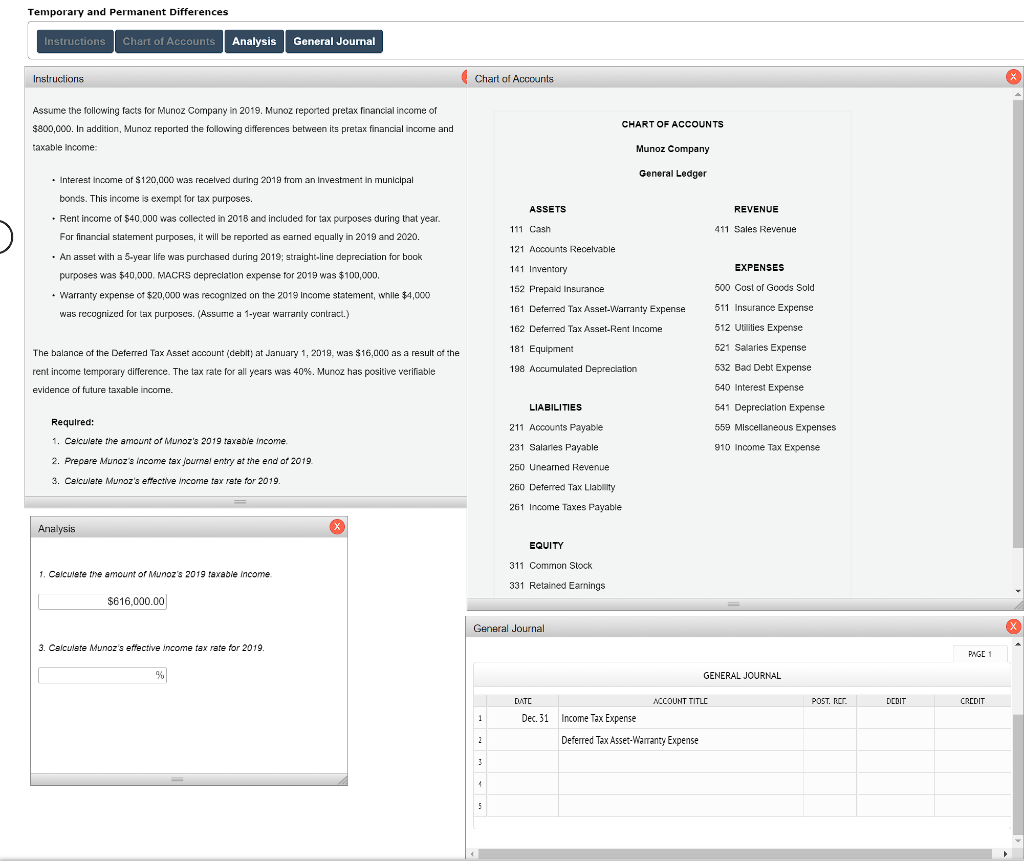The height and width of the screenshot is (862, 1024).
Task: Click the General Journal scroll right arrow
Action: click(1004, 854)
